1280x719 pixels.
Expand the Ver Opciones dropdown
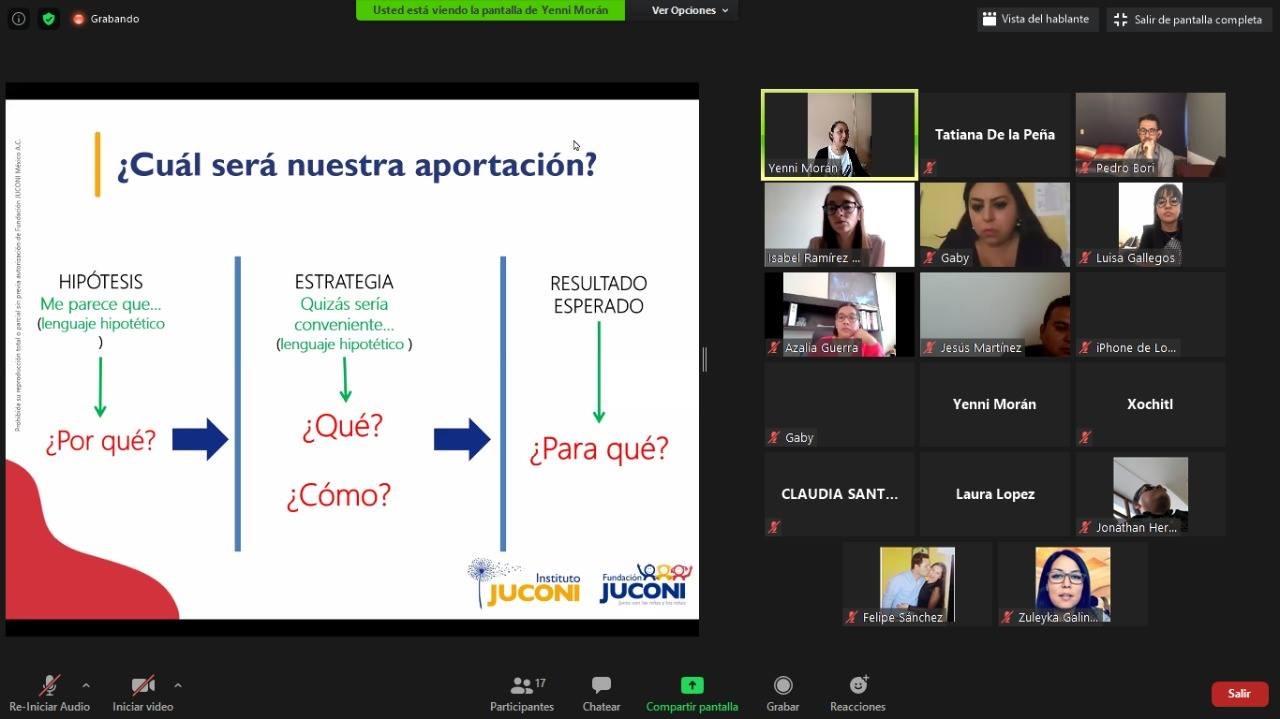(690, 10)
